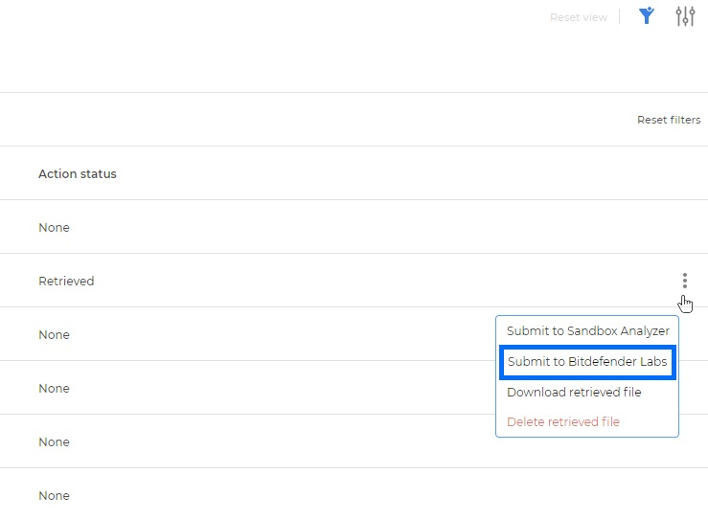Select the Retrieved action status cell
The image size is (708, 520).
(66, 281)
